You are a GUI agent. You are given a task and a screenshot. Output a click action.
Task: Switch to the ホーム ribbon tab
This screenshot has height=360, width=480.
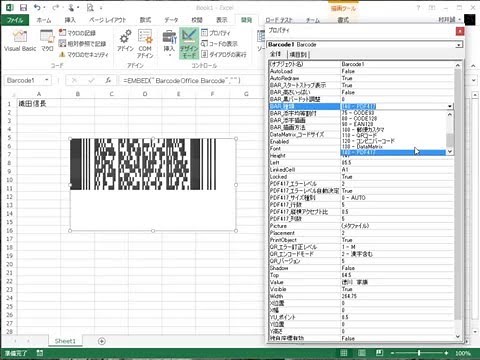click(44, 20)
